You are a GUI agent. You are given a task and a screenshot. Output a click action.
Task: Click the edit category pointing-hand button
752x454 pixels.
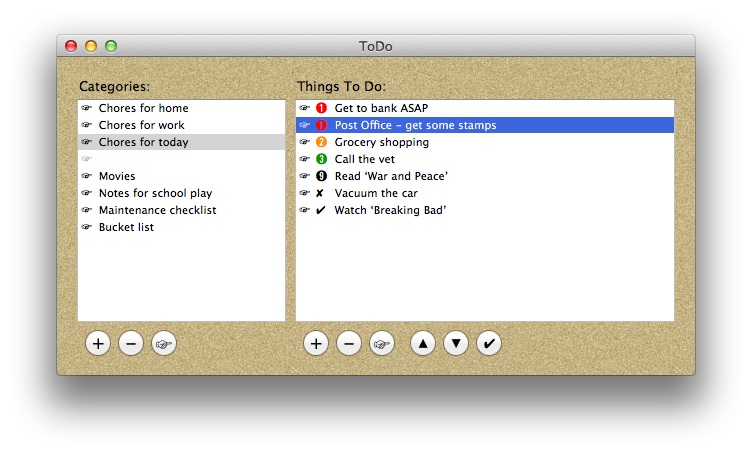point(164,343)
